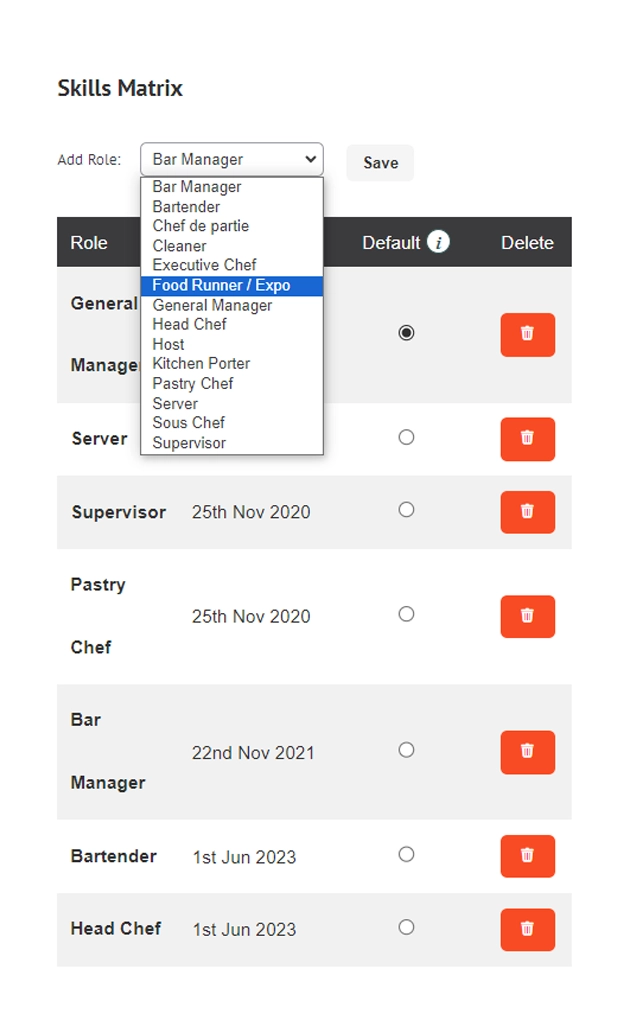Delete the Pastry Chef role
624x1032 pixels.
tap(527, 616)
